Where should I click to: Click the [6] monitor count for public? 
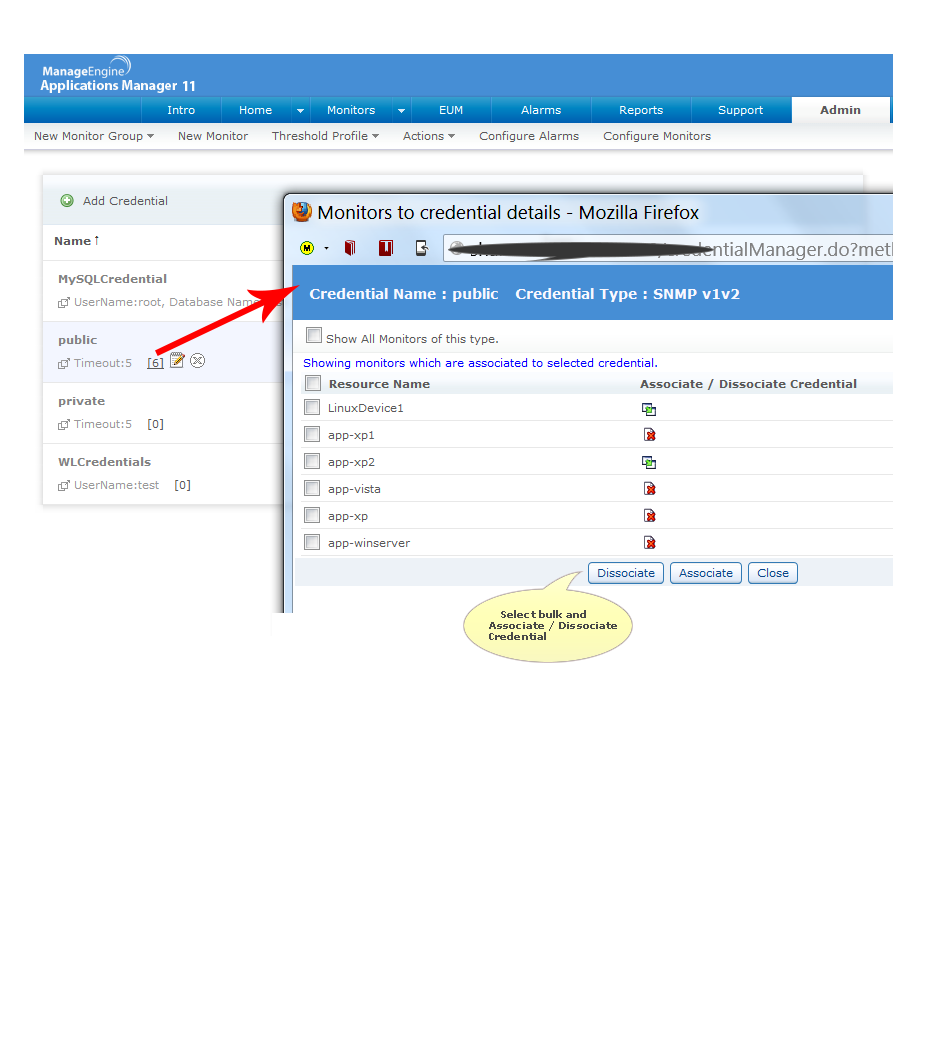point(155,363)
